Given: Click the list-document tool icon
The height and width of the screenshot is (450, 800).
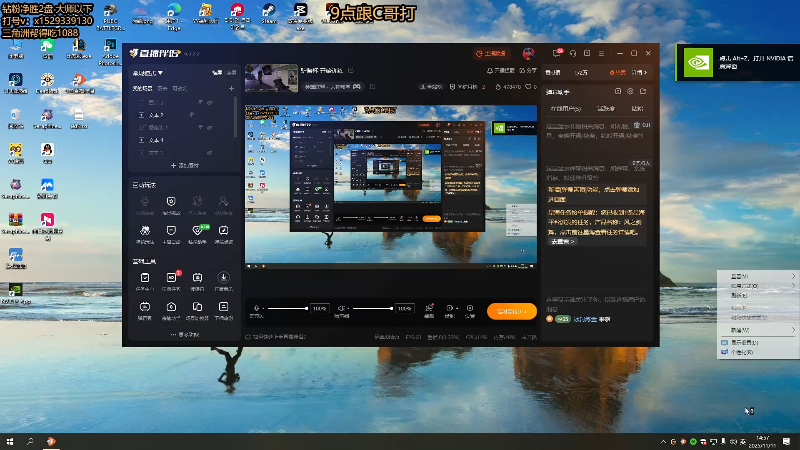Looking at the screenshot, I should pyautogui.click(x=223, y=307).
